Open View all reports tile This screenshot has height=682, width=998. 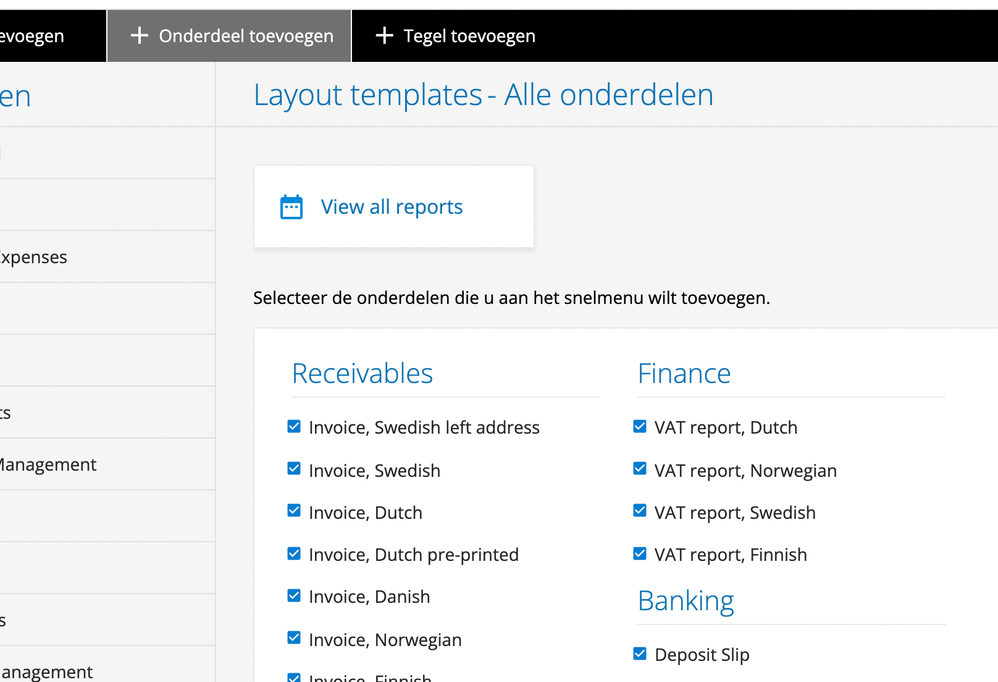(392, 207)
